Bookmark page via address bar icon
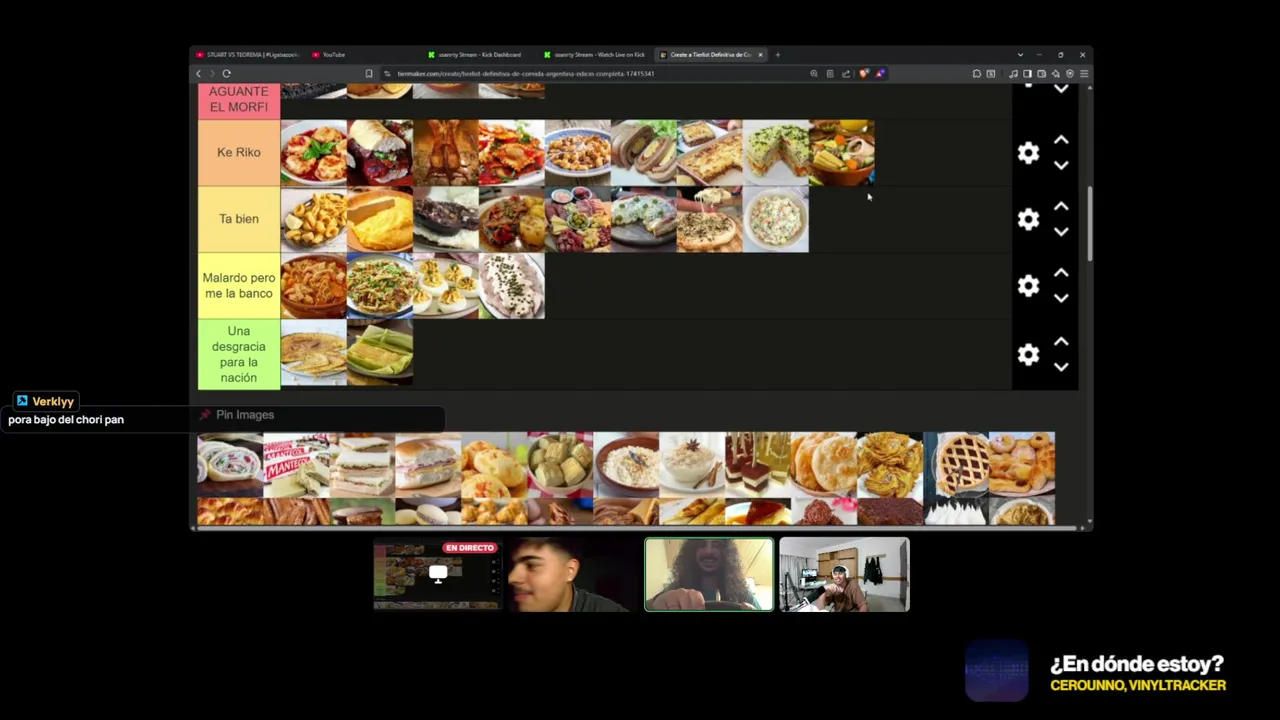Viewport: 1280px width, 720px height. (369, 73)
